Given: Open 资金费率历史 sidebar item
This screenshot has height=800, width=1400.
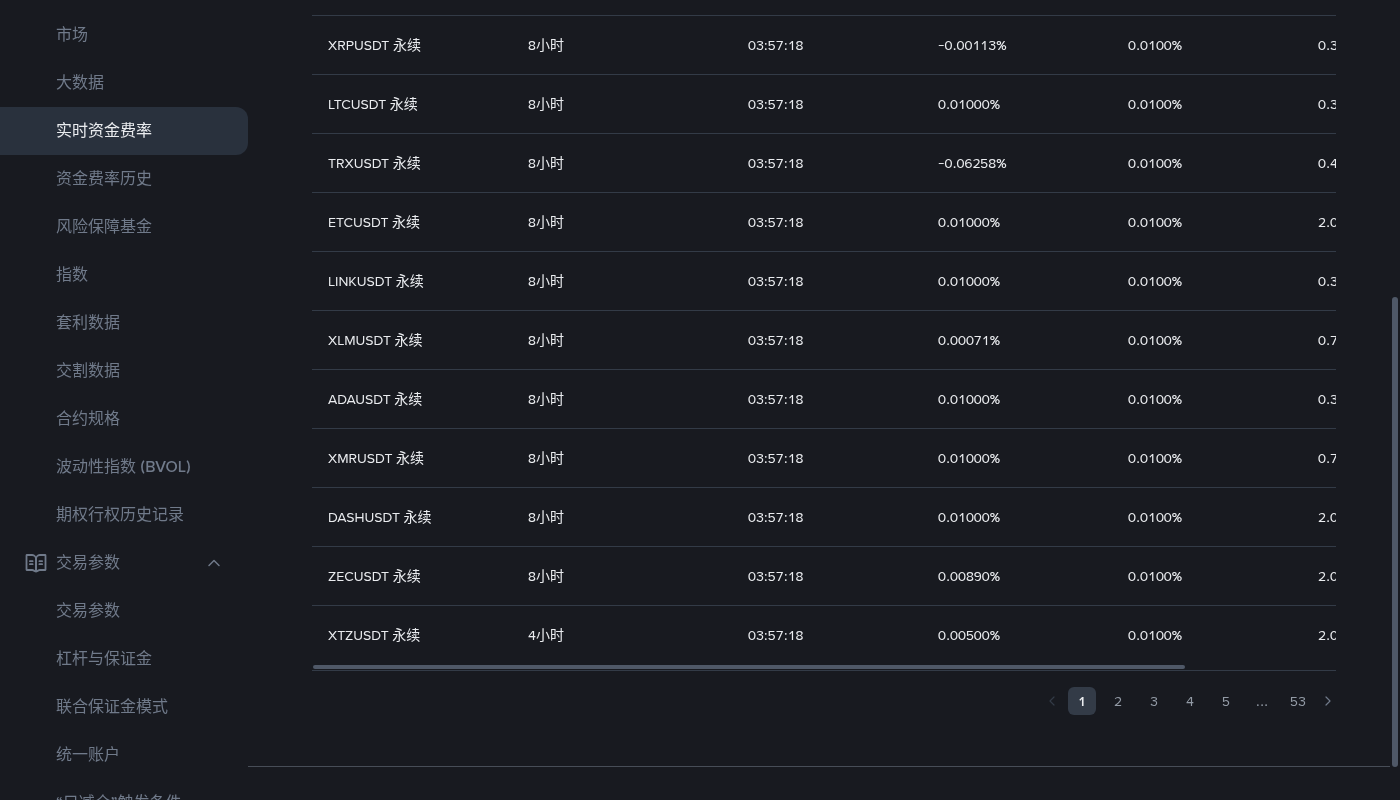Looking at the screenshot, I should tap(104, 178).
